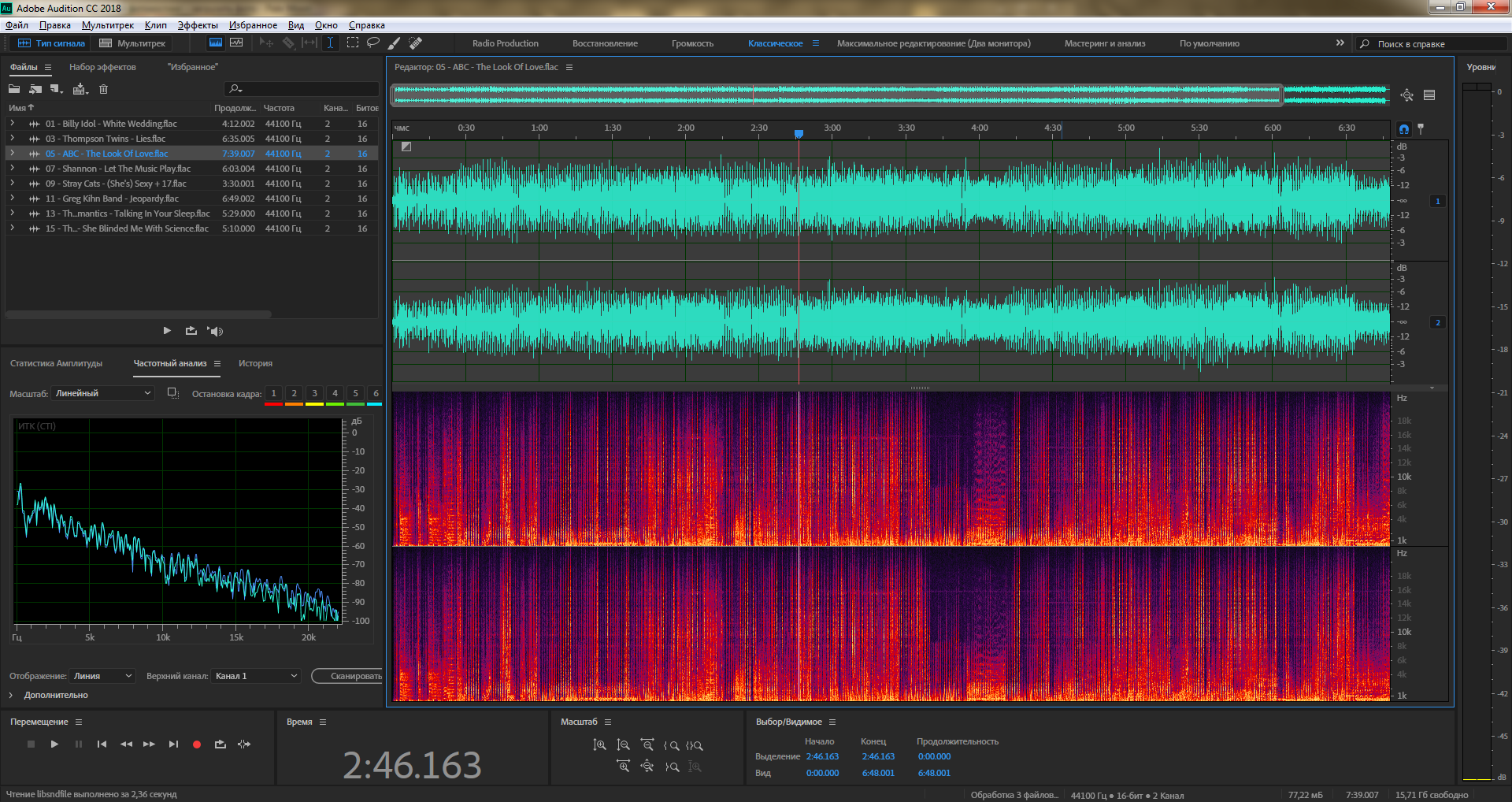Click the Rewind button
1512x802 pixels.
pyautogui.click(x=126, y=744)
